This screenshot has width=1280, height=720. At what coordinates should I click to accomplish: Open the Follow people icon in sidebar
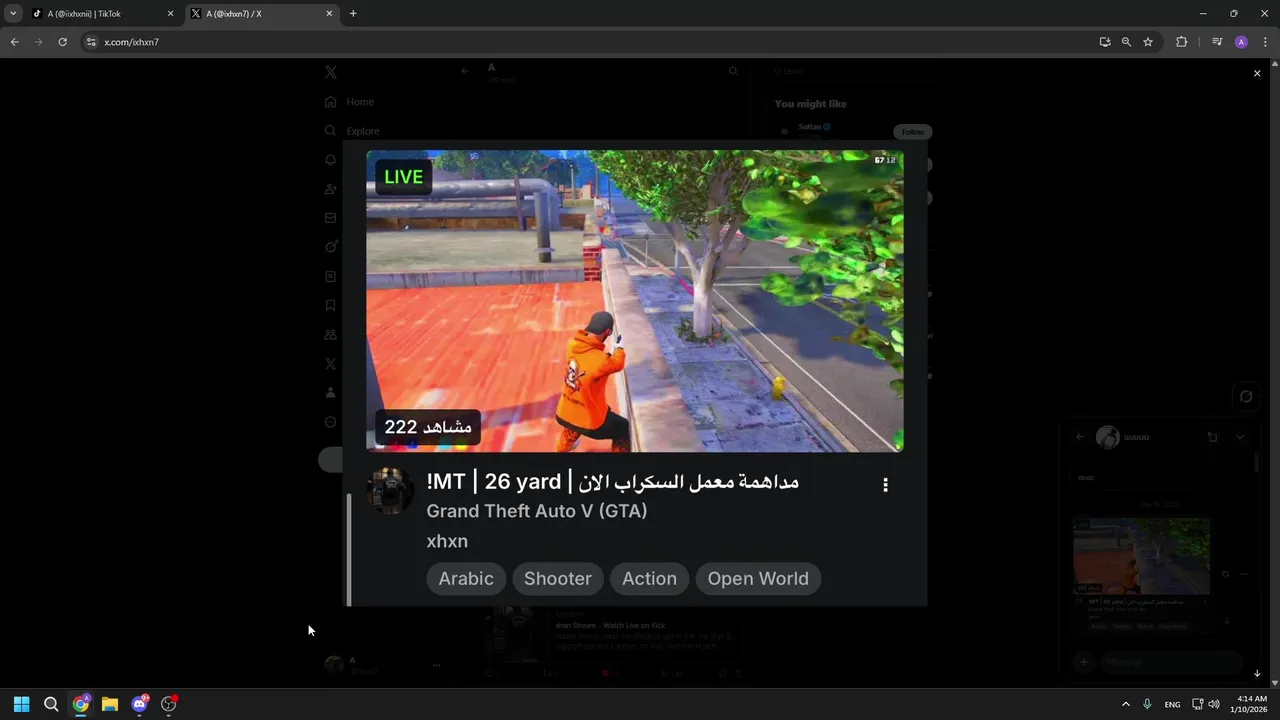coord(331,189)
